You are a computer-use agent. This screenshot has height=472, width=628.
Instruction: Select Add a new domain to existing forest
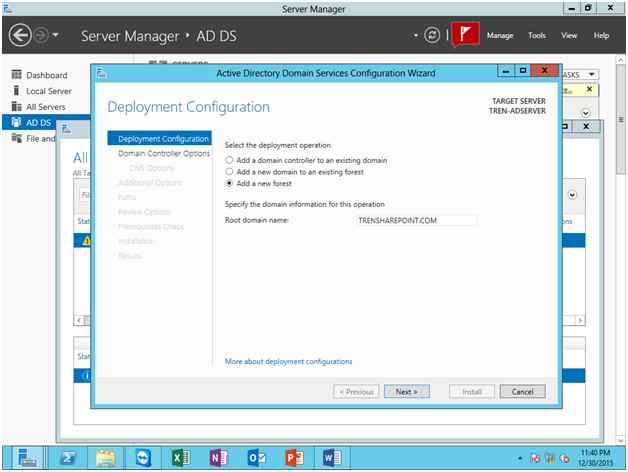coord(229,172)
